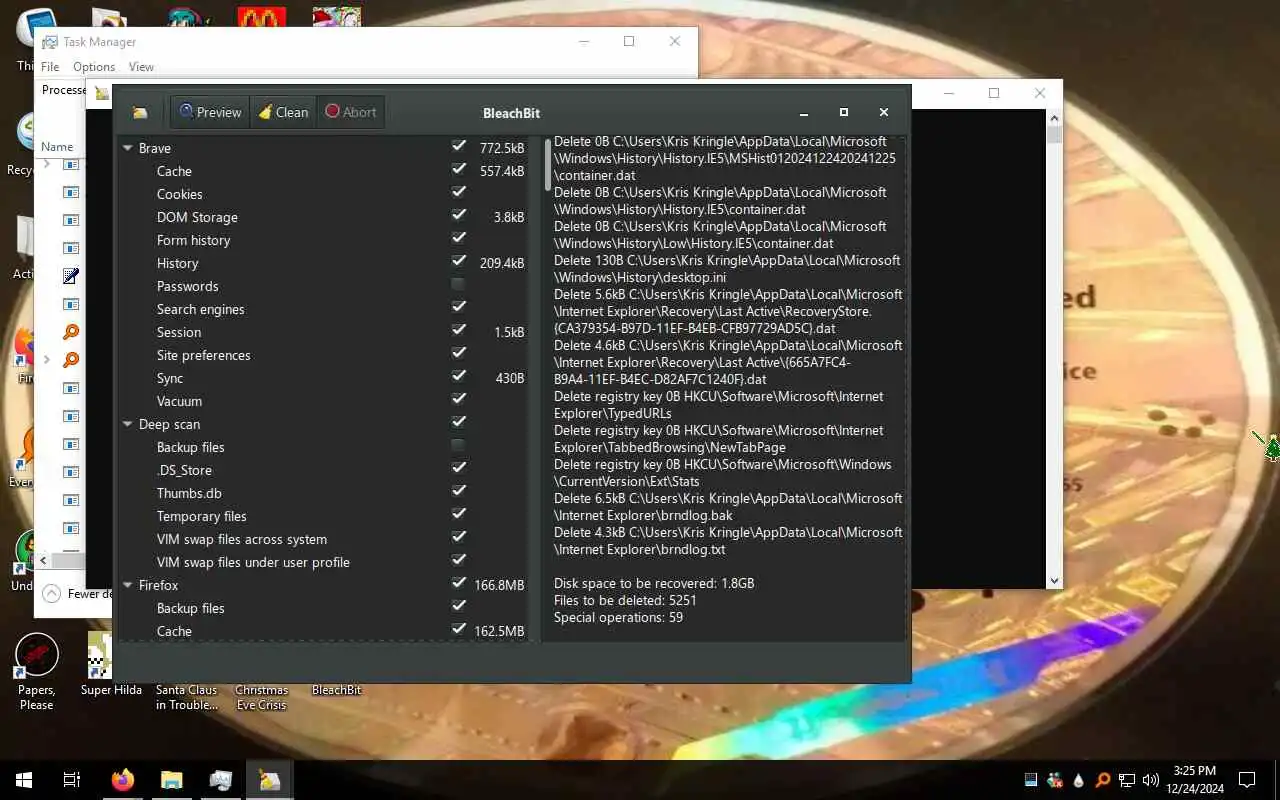Click the water drop tray icon
The image size is (1280, 800).
coord(1078,780)
